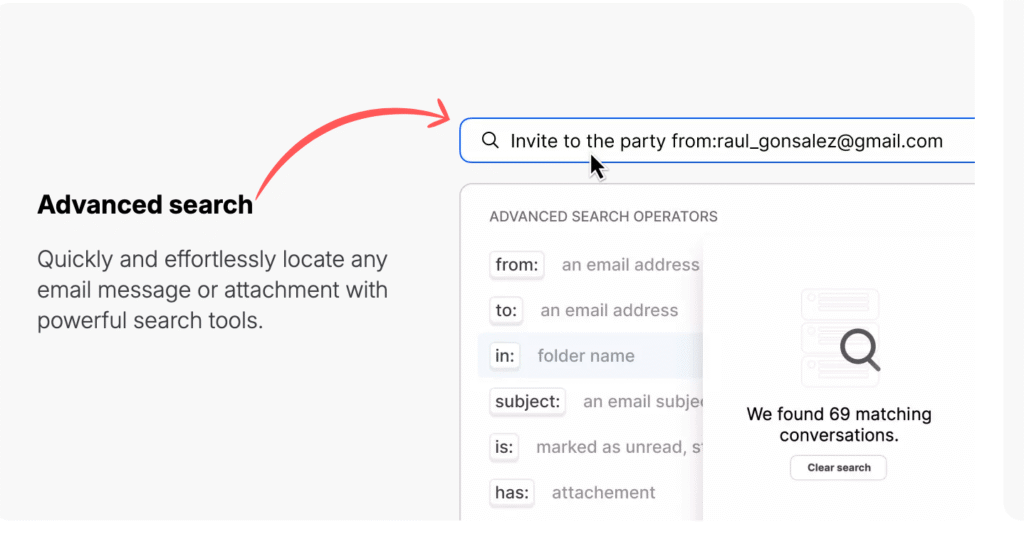Choose the 'has:' search operator
Screen dimensions: 1024x534
point(512,492)
